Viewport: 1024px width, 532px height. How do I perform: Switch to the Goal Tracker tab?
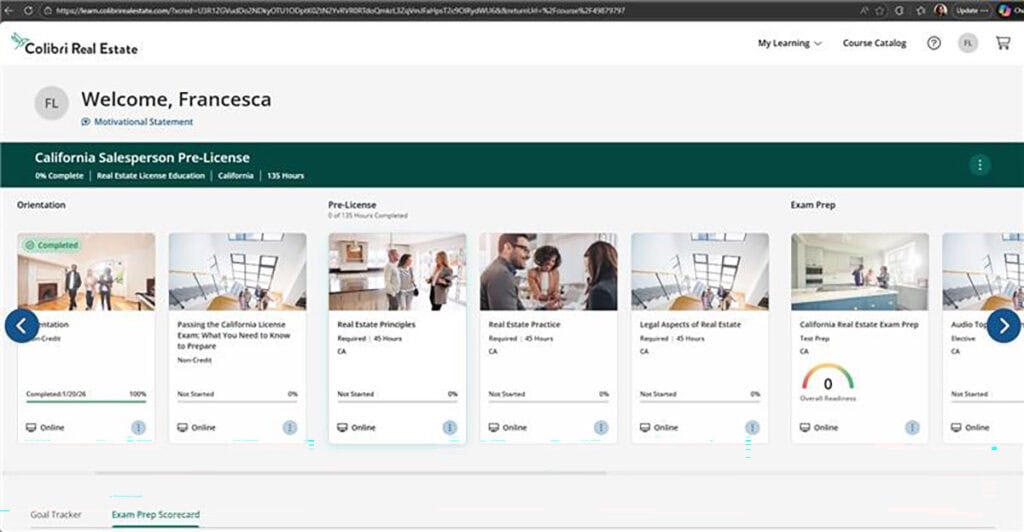56,514
